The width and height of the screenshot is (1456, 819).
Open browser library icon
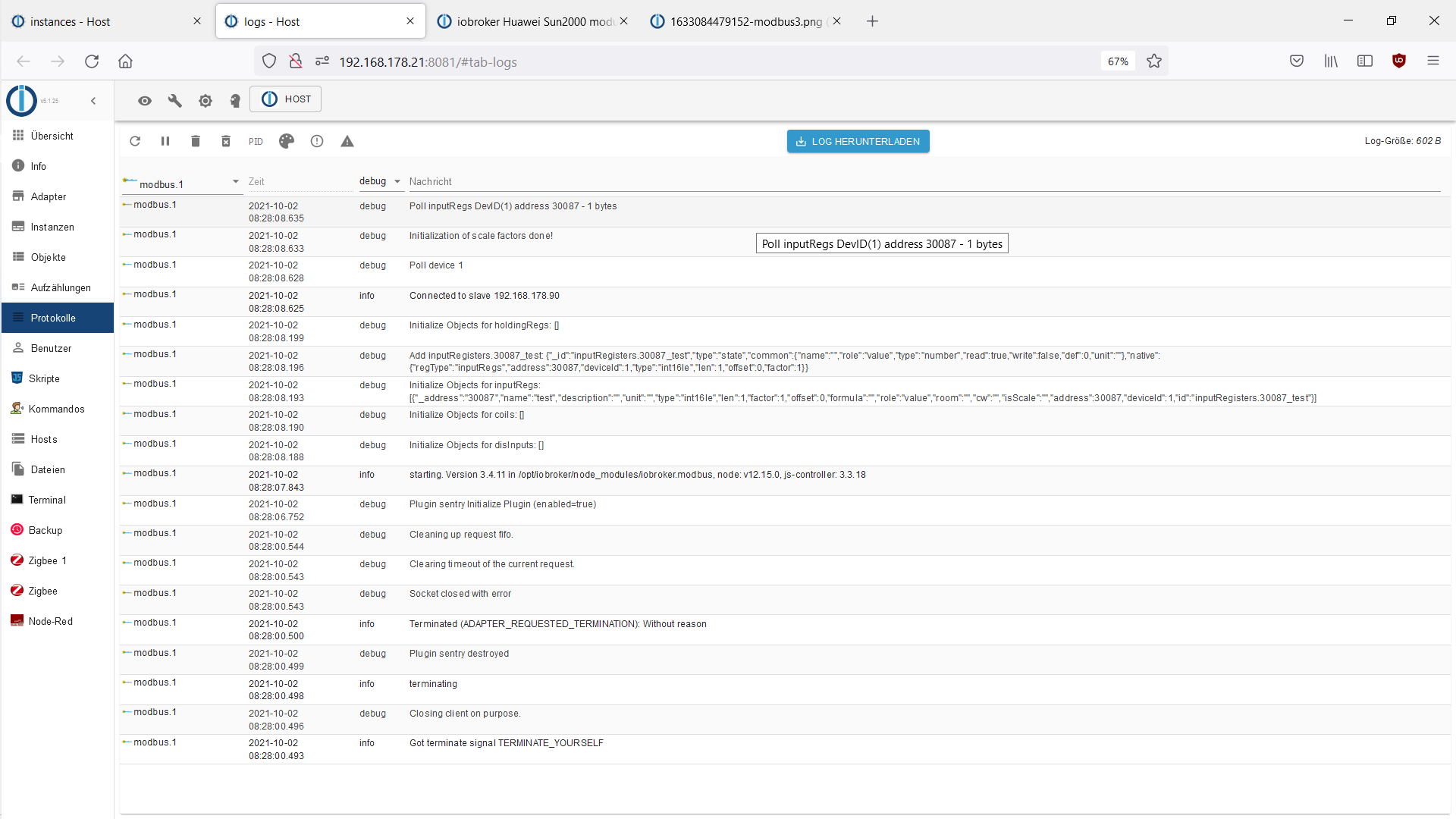(x=1331, y=61)
